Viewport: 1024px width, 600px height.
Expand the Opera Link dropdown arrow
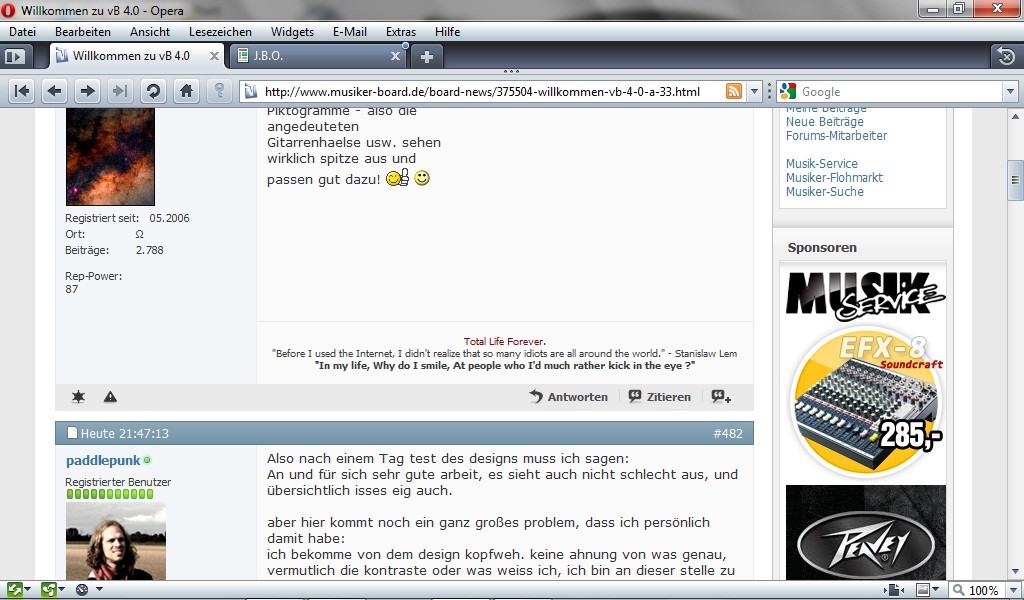[28, 590]
